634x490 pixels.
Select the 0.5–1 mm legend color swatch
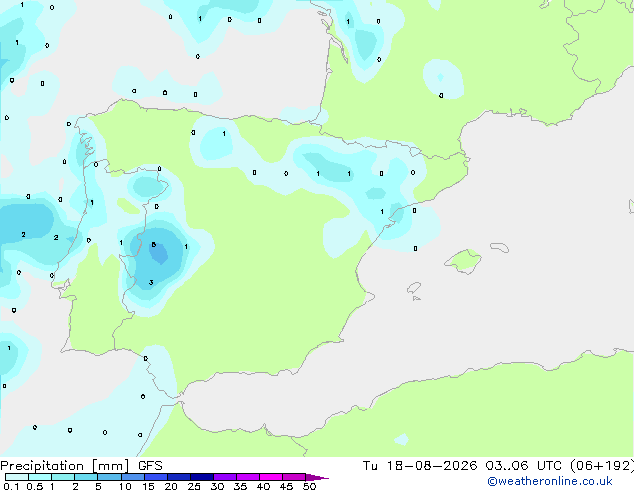click(x=40, y=477)
